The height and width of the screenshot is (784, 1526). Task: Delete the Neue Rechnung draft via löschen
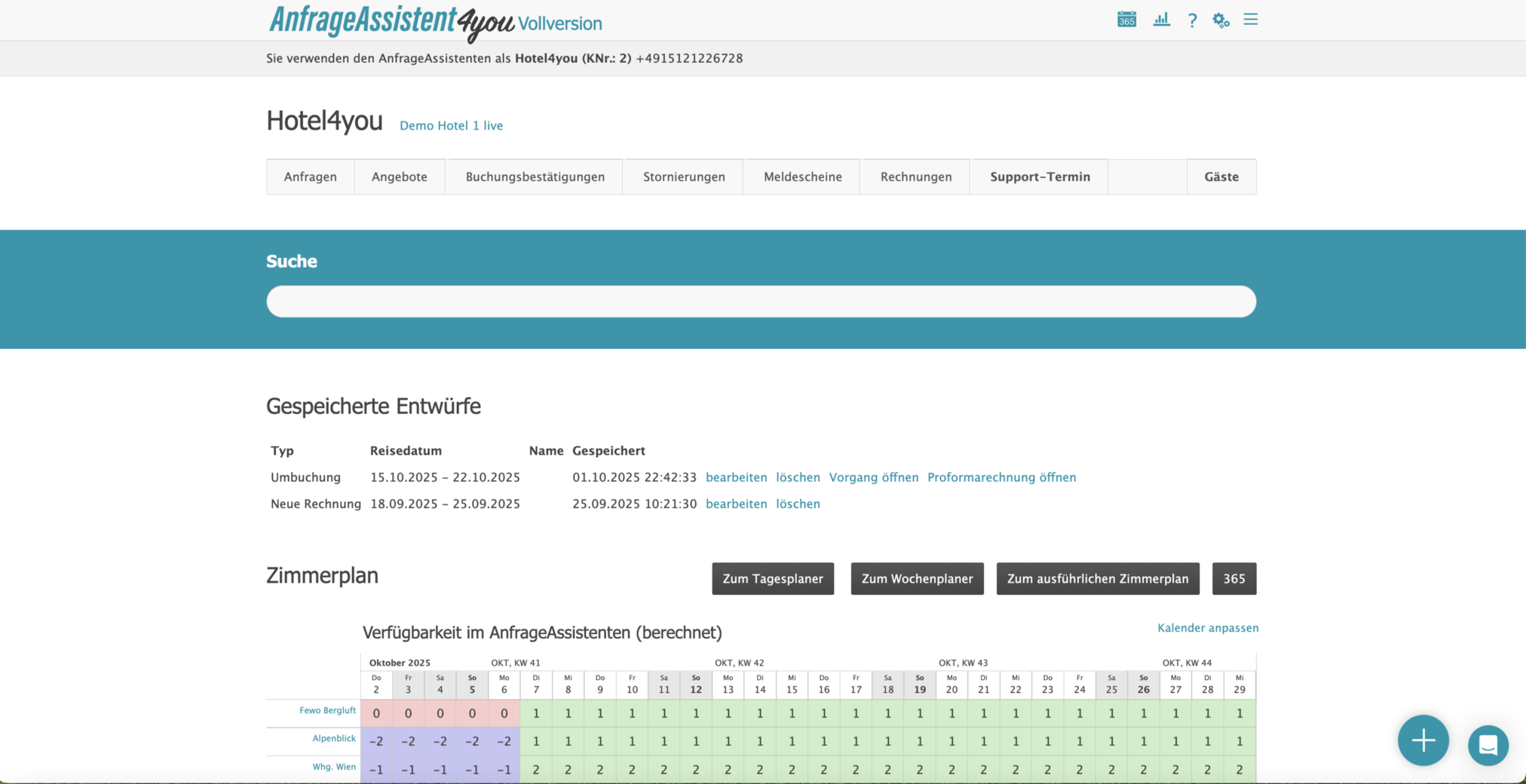click(798, 504)
